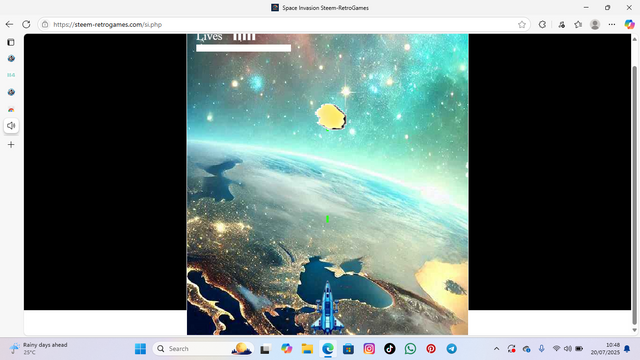Open volume control in system tray
This screenshot has width=640, height=360.
pyautogui.click(x=567, y=349)
